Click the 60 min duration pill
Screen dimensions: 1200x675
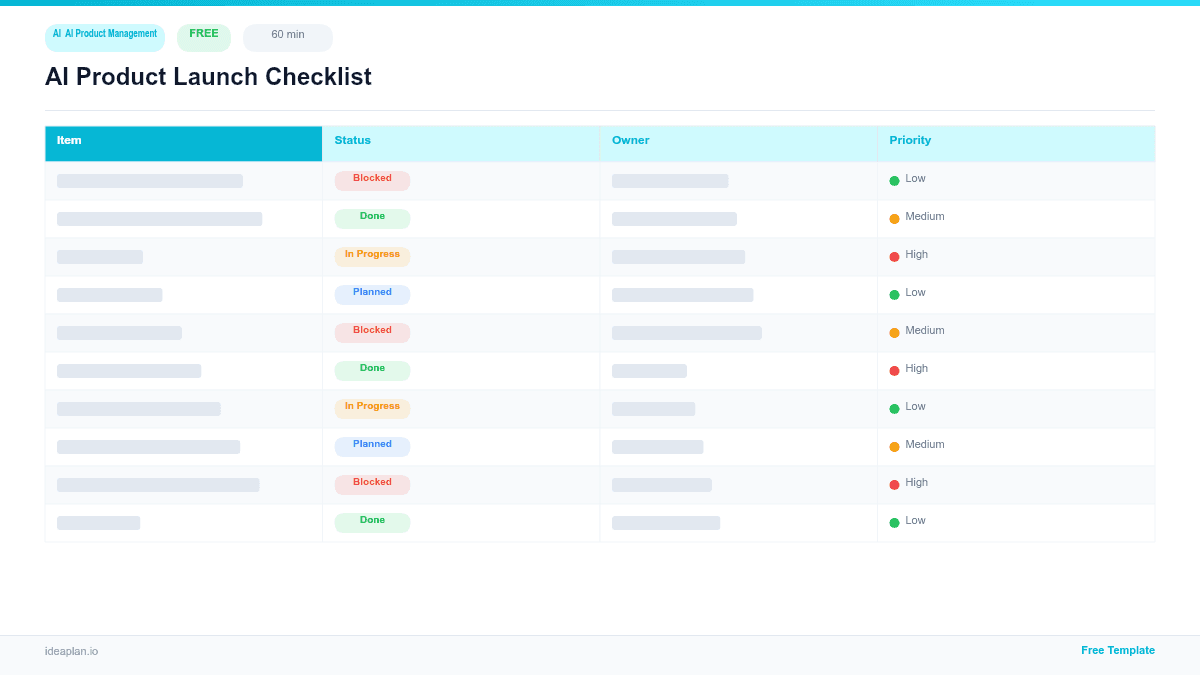[287, 36]
